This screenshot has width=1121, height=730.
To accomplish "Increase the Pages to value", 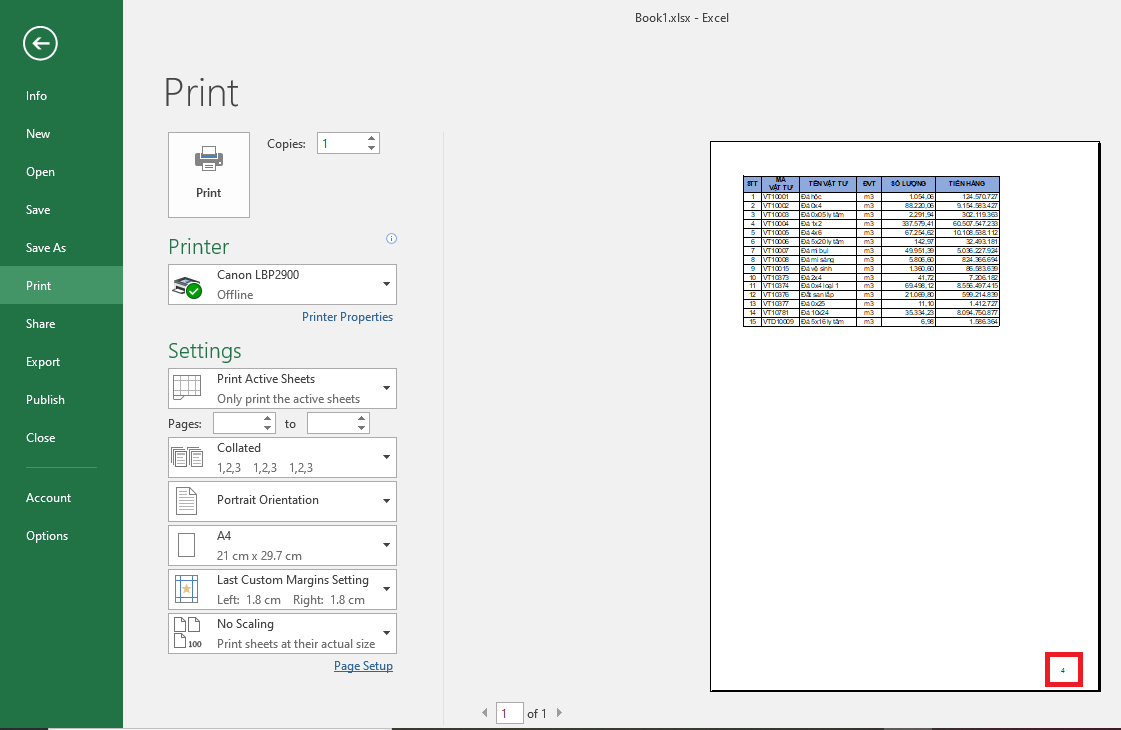I will click(362, 419).
